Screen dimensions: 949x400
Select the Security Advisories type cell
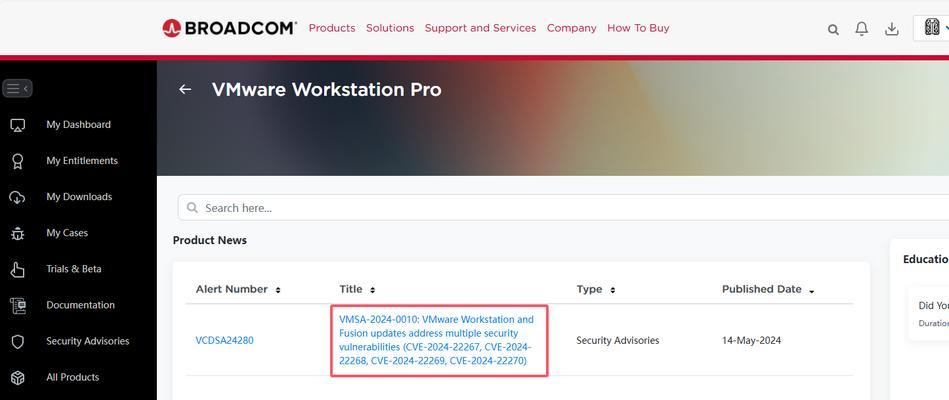click(617, 340)
